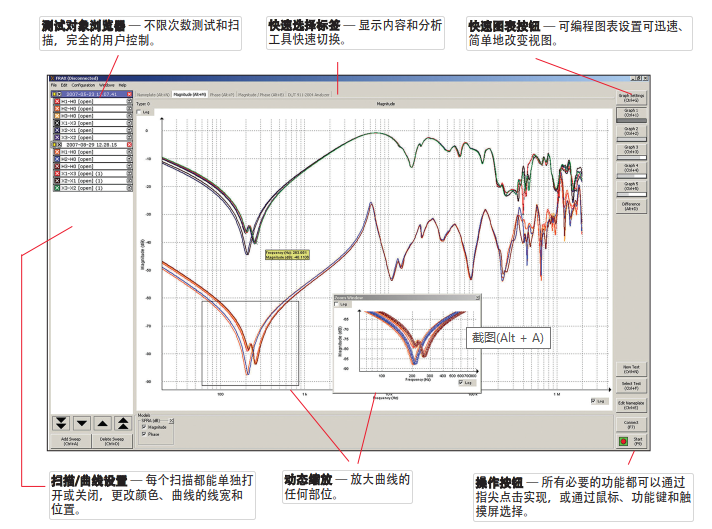This screenshot has height=529, width=712.
Task: Click the move-to-bottom double down arrow
Action: click(x=60, y=423)
